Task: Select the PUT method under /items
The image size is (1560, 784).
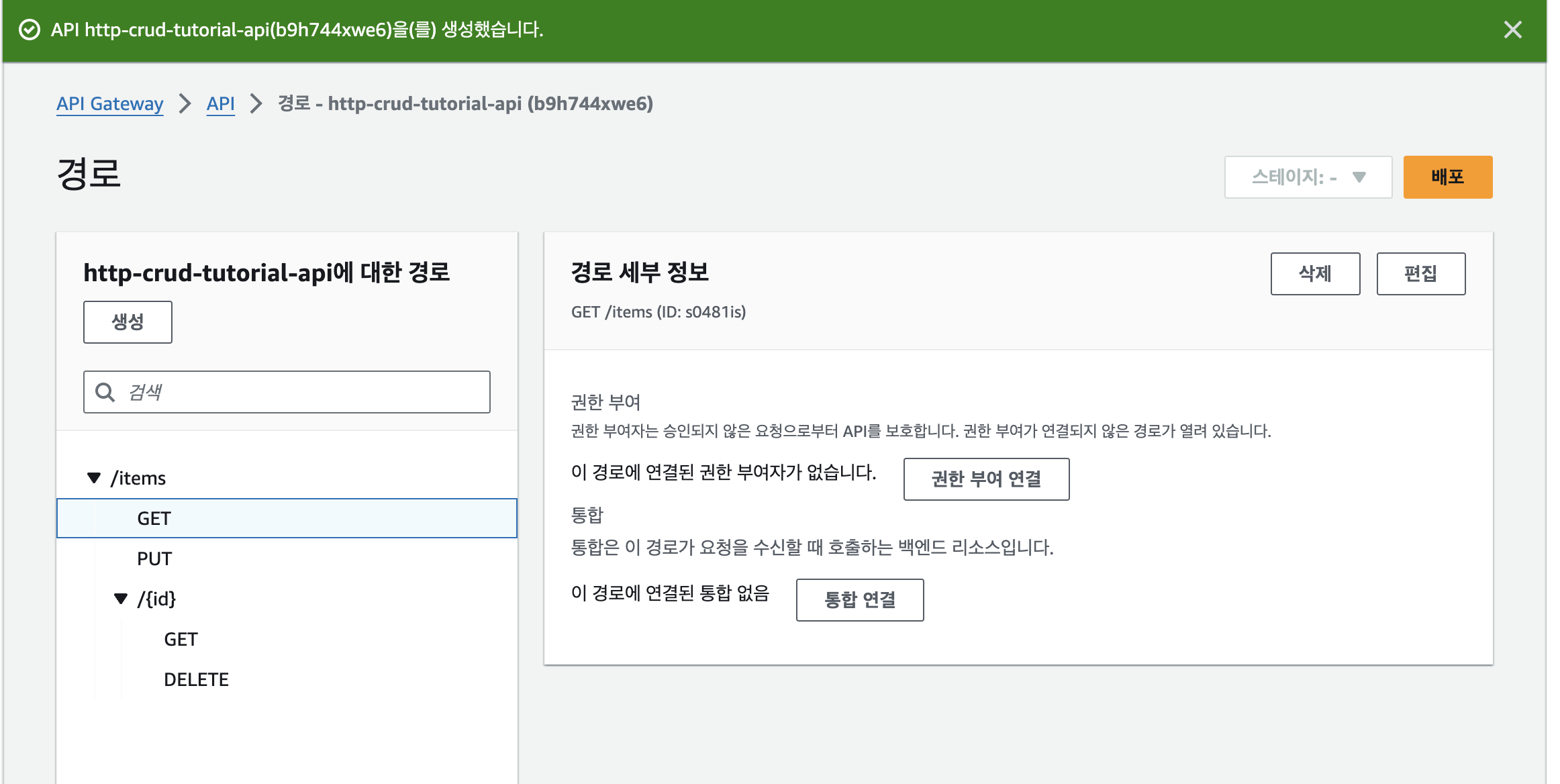Action: coord(154,558)
